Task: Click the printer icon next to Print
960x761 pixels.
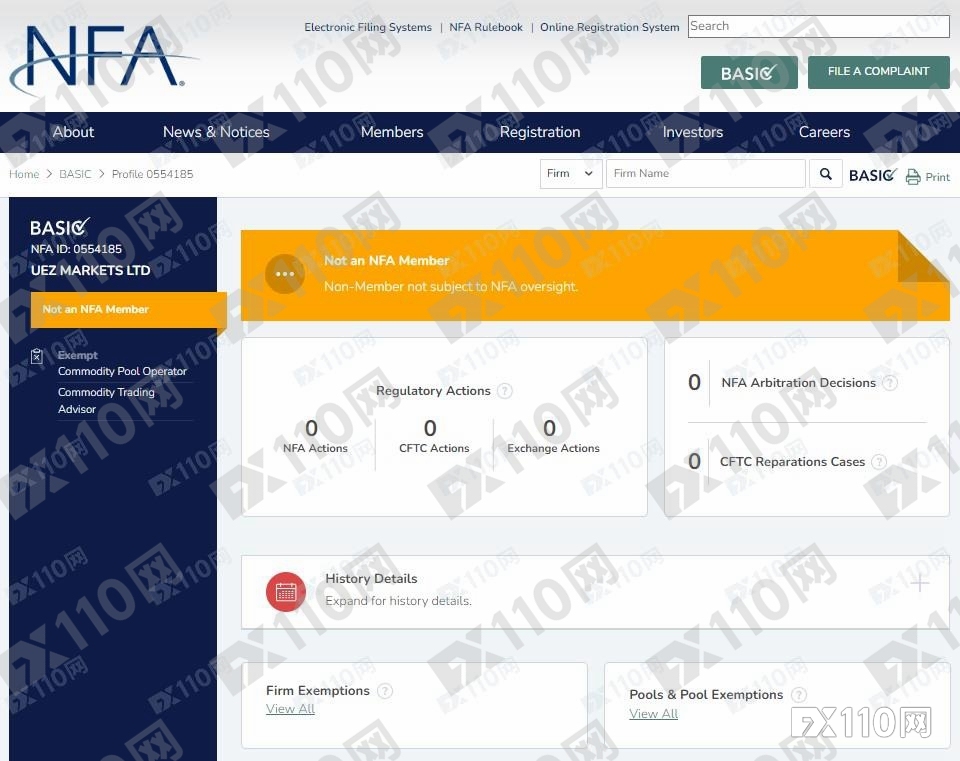Action: click(x=913, y=177)
